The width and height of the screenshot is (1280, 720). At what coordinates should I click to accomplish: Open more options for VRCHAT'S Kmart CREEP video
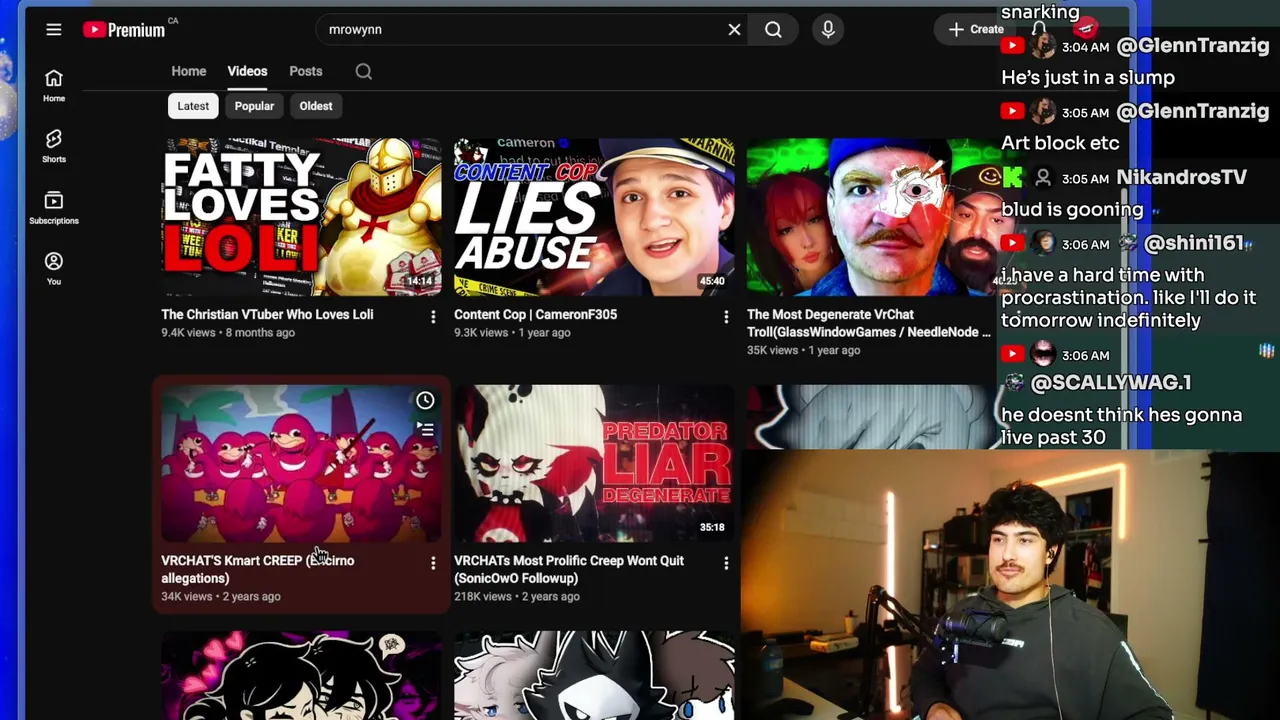point(433,563)
